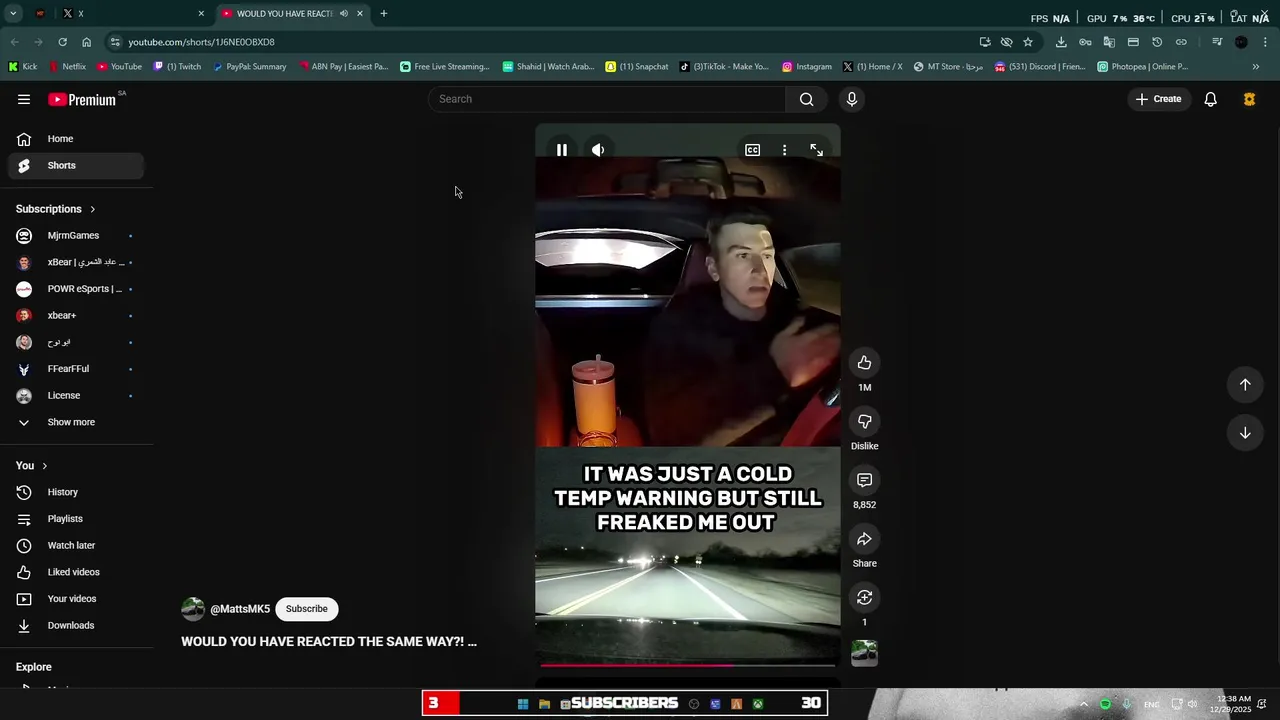Open Your videos in sidebar
The width and height of the screenshot is (1280, 720).
point(76,599)
